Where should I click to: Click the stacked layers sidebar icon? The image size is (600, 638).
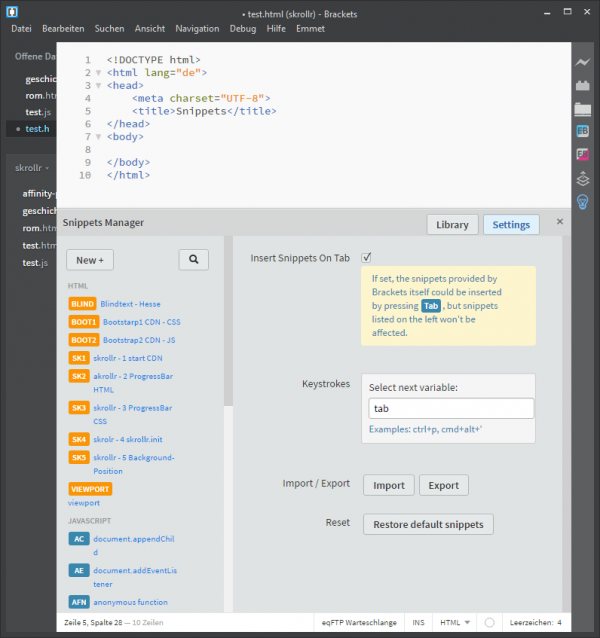(583, 178)
